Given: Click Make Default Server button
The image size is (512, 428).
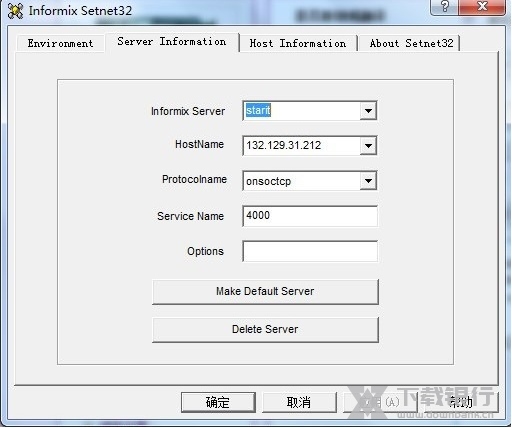Looking at the screenshot, I should pyautogui.click(x=265, y=291).
